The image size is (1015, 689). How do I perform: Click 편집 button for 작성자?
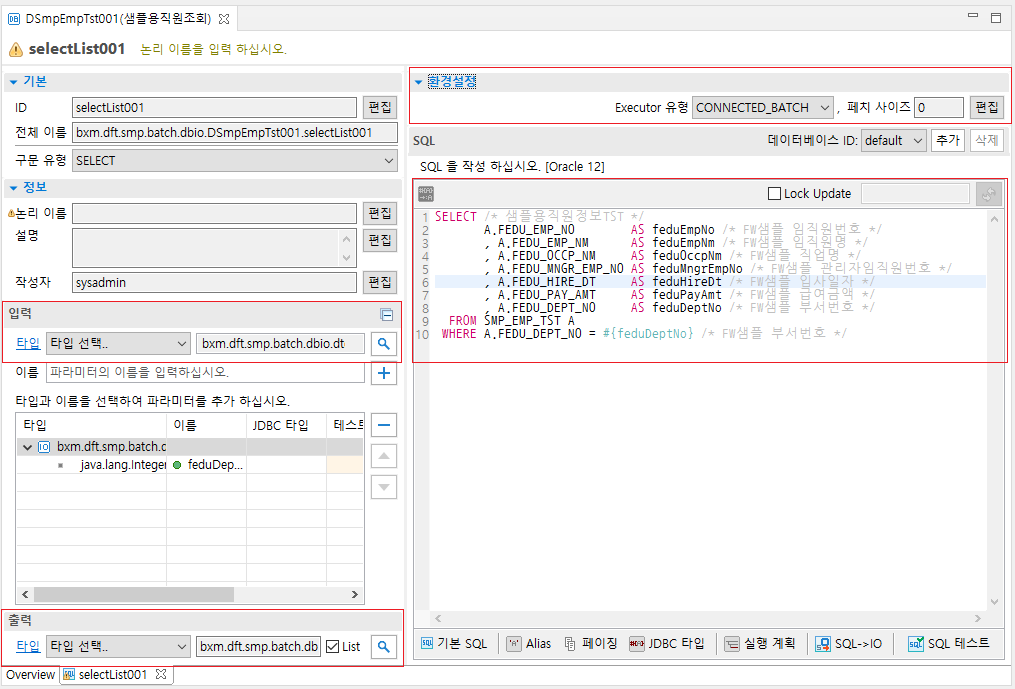point(379,282)
